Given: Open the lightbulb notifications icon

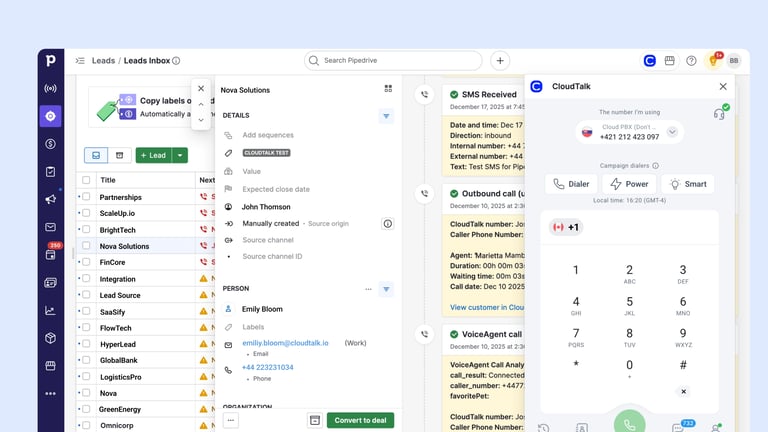Looking at the screenshot, I should 713,61.
